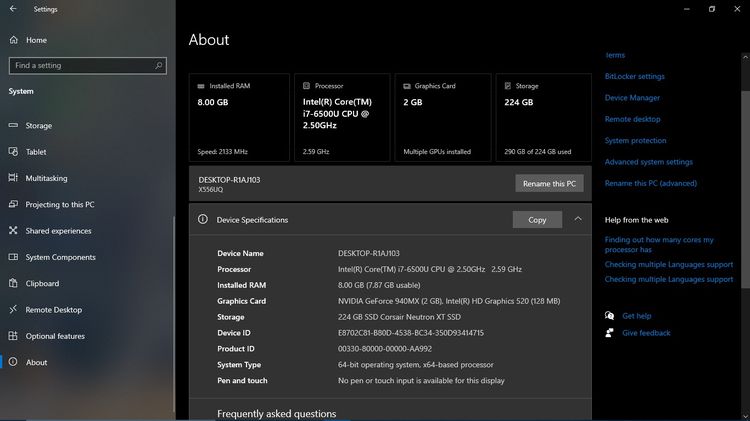
Task: Collapse the Device Specifications section
Action: coord(578,219)
